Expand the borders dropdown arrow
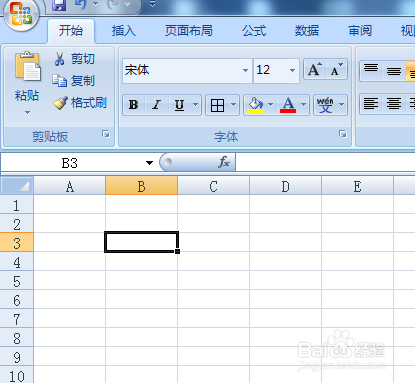415x383 pixels. (x=234, y=105)
